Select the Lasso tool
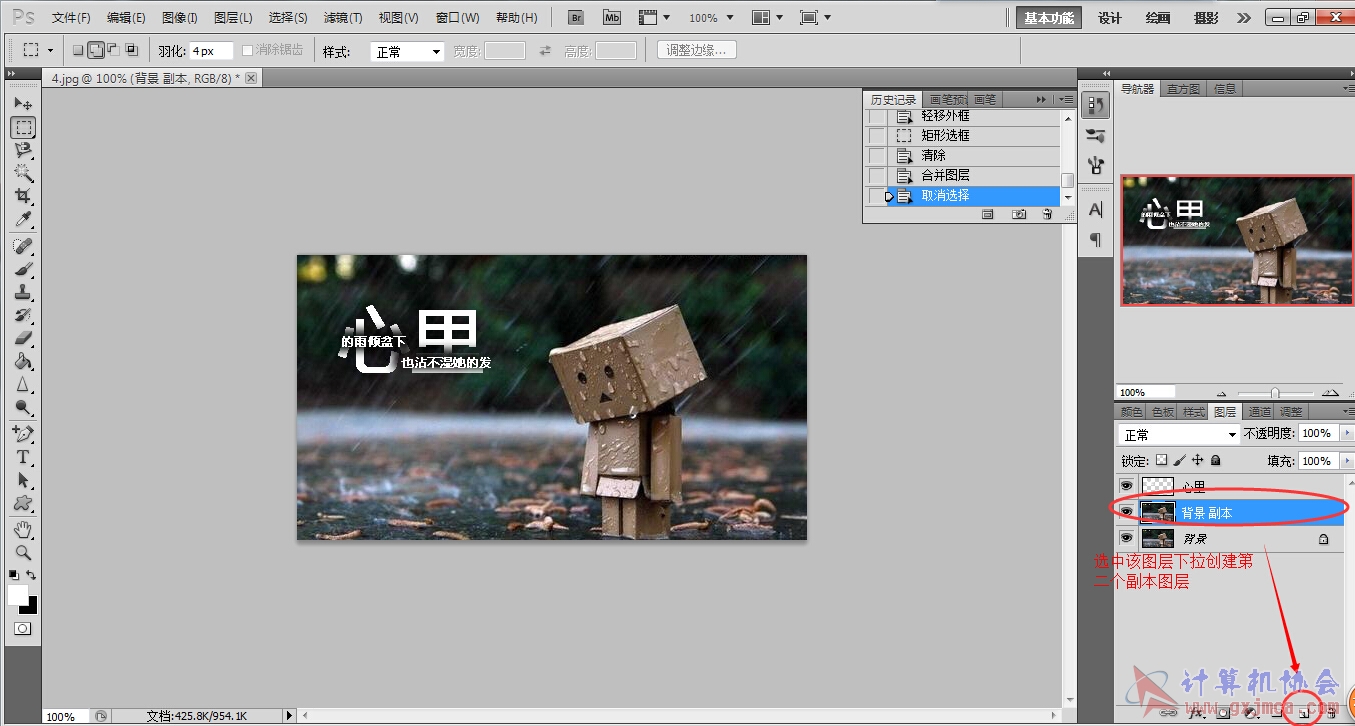The width and height of the screenshot is (1355, 726). [x=23, y=150]
